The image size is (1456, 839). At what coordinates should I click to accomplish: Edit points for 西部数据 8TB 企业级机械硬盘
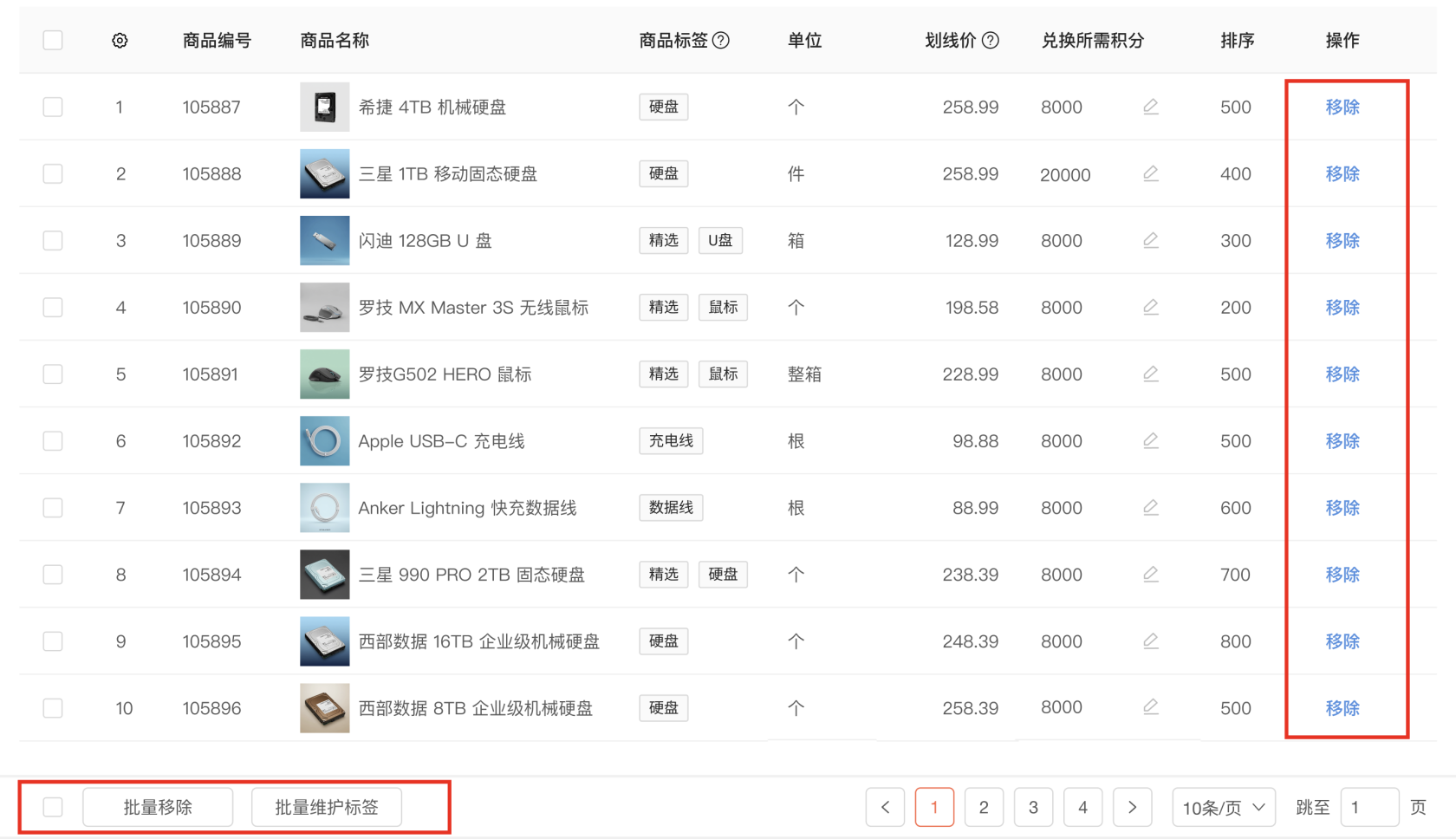[x=1151, y=707]
